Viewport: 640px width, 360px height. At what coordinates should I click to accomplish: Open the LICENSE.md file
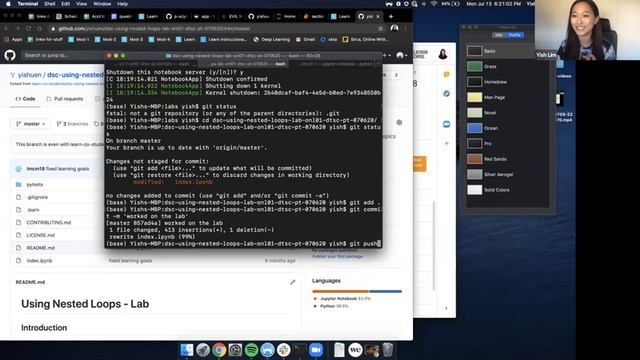[x=40, y=235]
